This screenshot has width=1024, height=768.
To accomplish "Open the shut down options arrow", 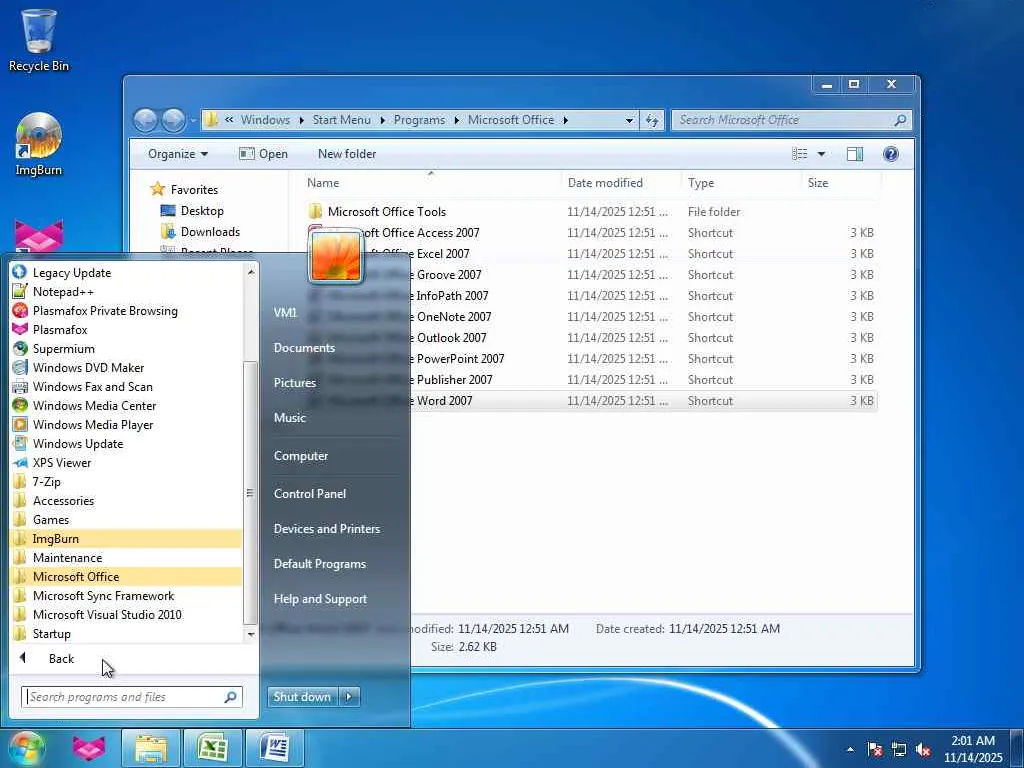I will (x=349, y=697).
